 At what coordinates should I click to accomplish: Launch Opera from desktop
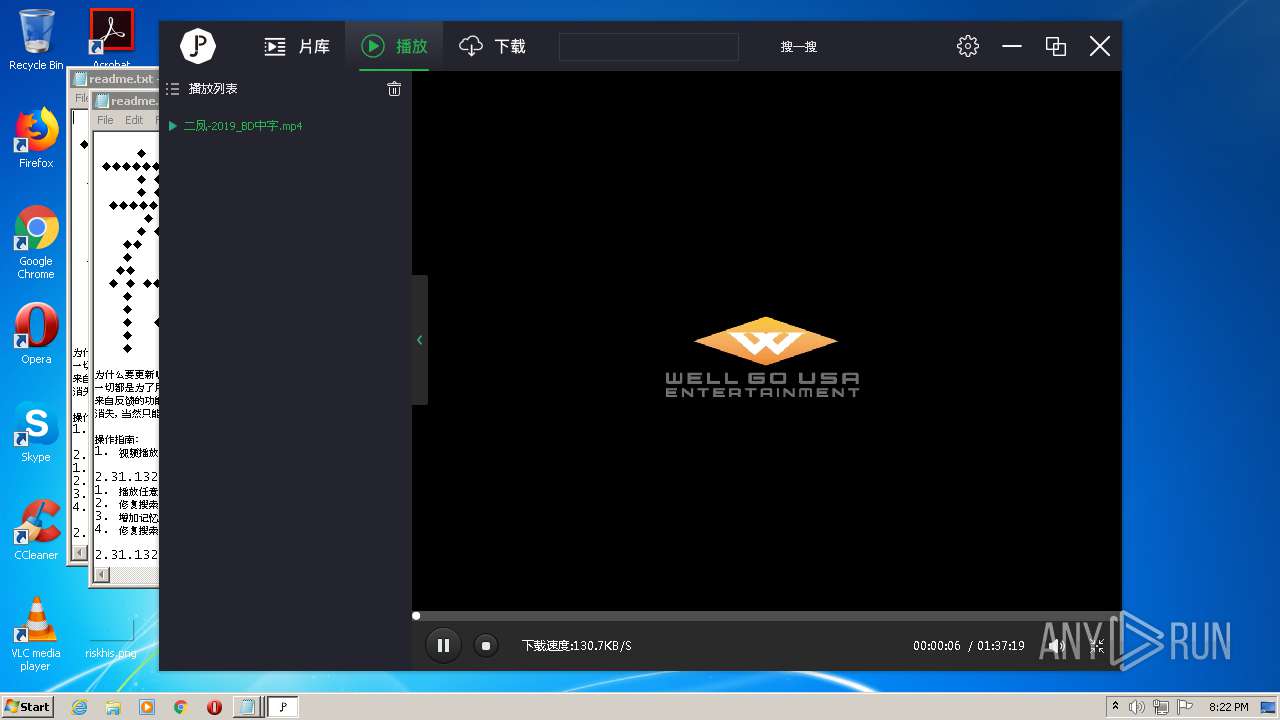click(x=36, y=334)
